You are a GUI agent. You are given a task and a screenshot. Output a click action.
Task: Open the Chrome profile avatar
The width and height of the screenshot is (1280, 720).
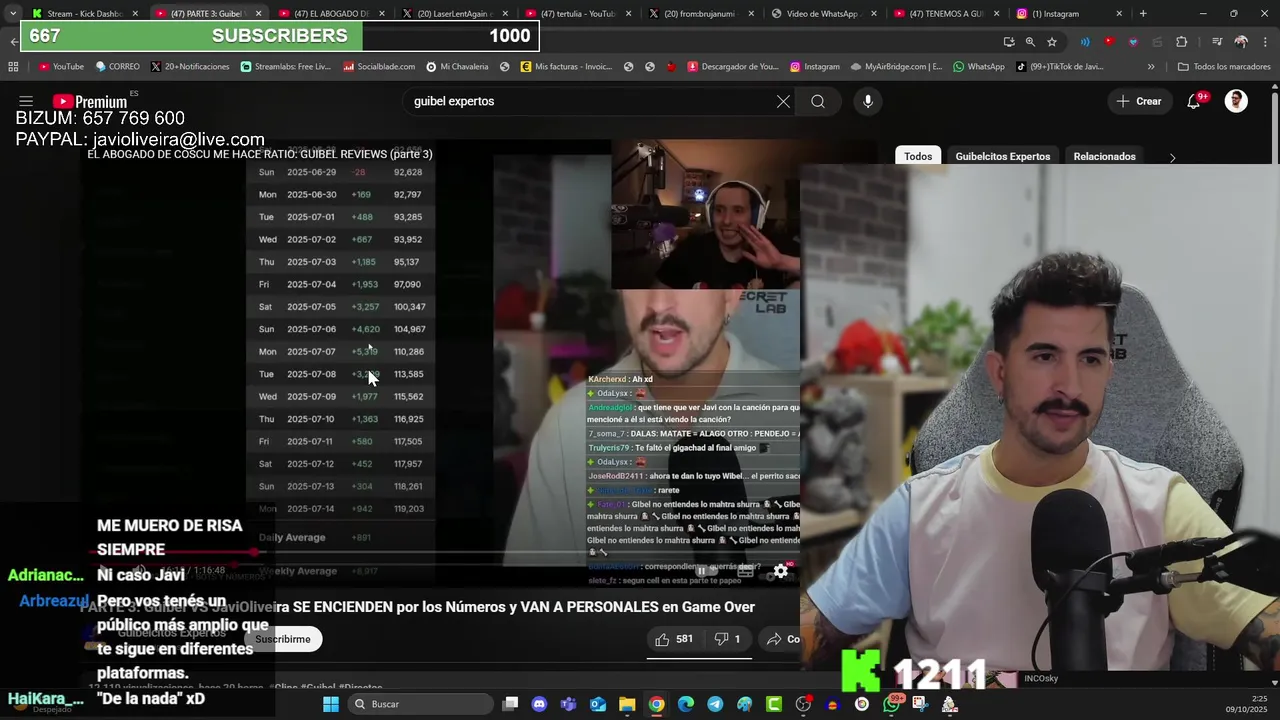[1241, 41]
